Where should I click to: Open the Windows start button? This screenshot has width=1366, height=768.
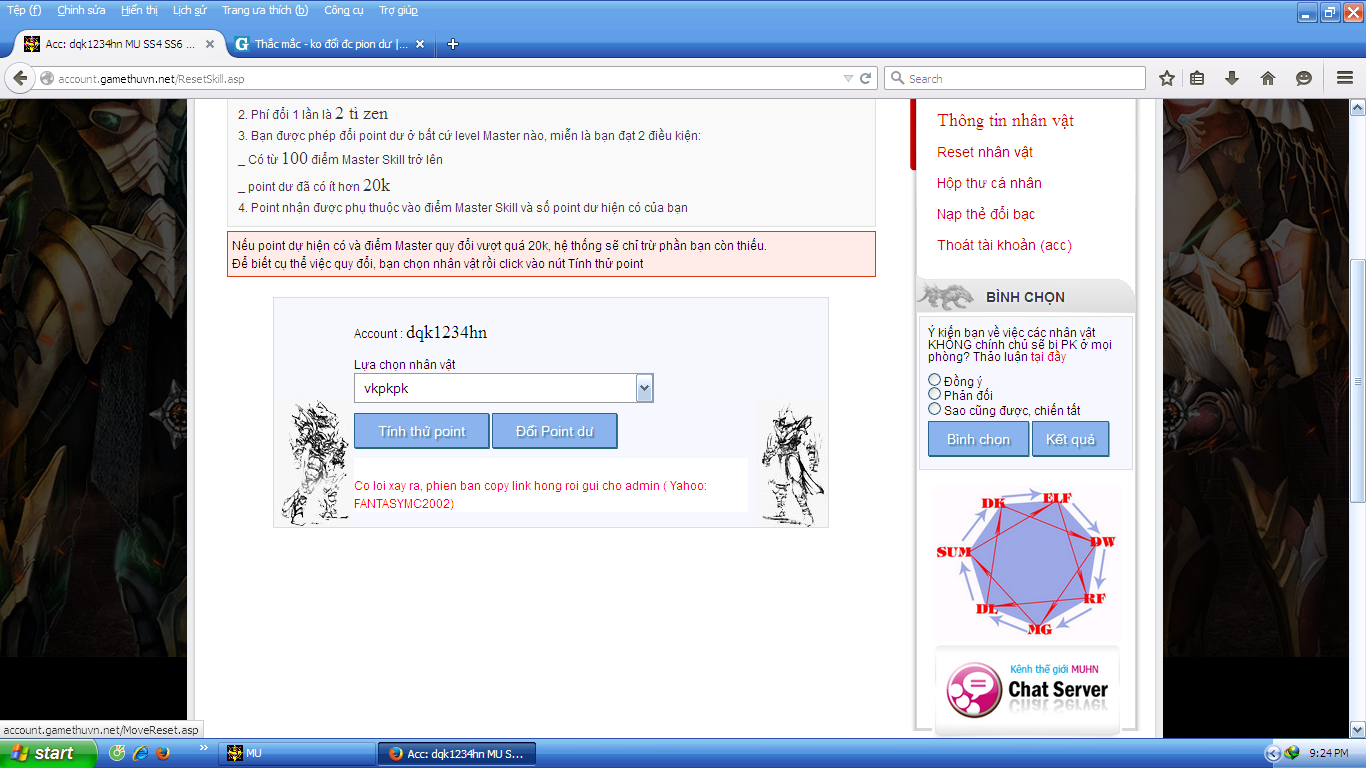coord(49,753)
